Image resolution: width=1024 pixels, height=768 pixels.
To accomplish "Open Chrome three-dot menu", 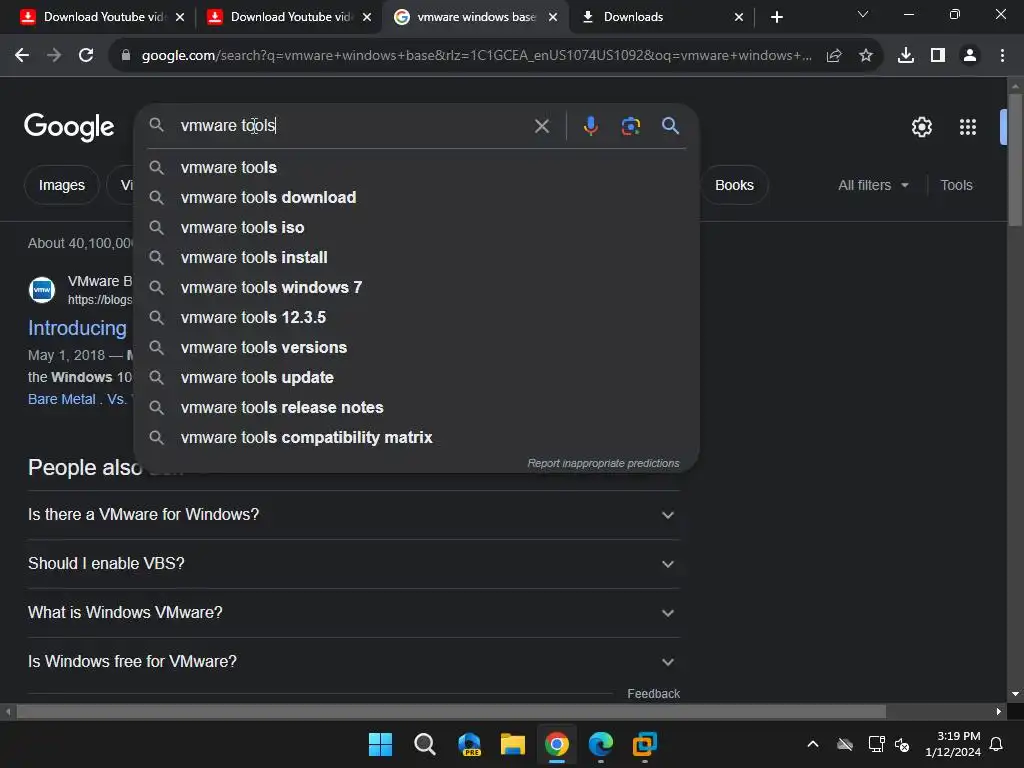I will [1002, 56].
